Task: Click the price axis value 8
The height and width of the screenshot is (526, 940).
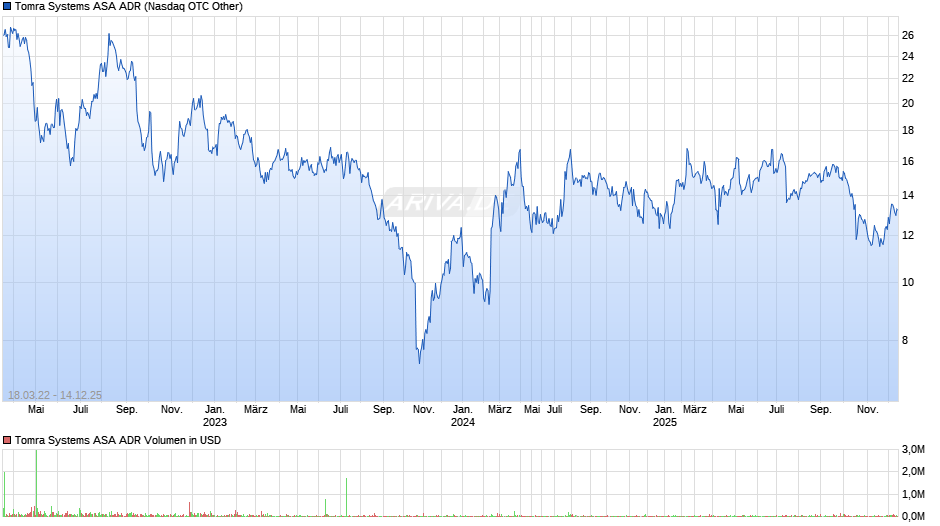Action: pos(905,340)
